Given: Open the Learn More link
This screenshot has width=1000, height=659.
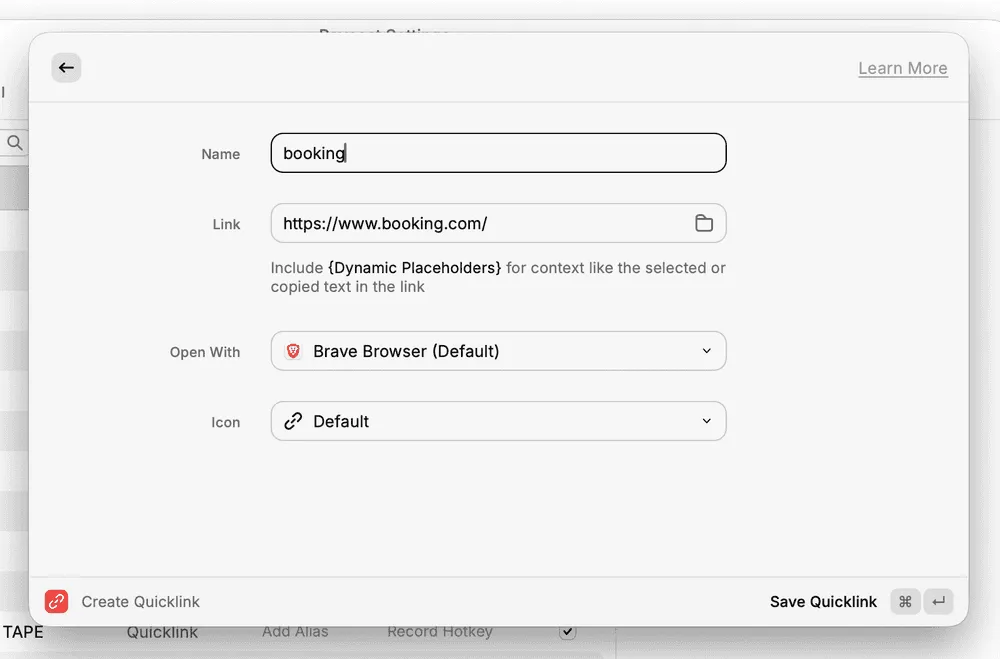Looking at the screenshot, I should (902, 68).
